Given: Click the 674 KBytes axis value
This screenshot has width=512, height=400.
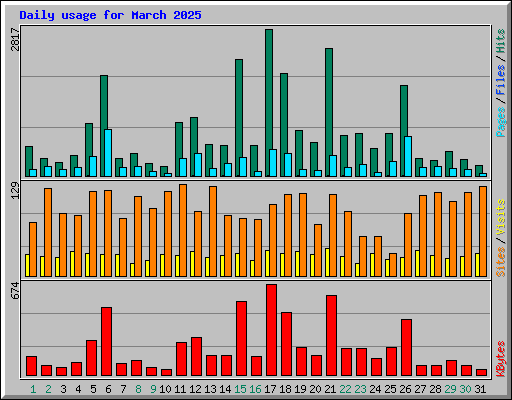Looking at the screenshot, I should tap(15, 290).
